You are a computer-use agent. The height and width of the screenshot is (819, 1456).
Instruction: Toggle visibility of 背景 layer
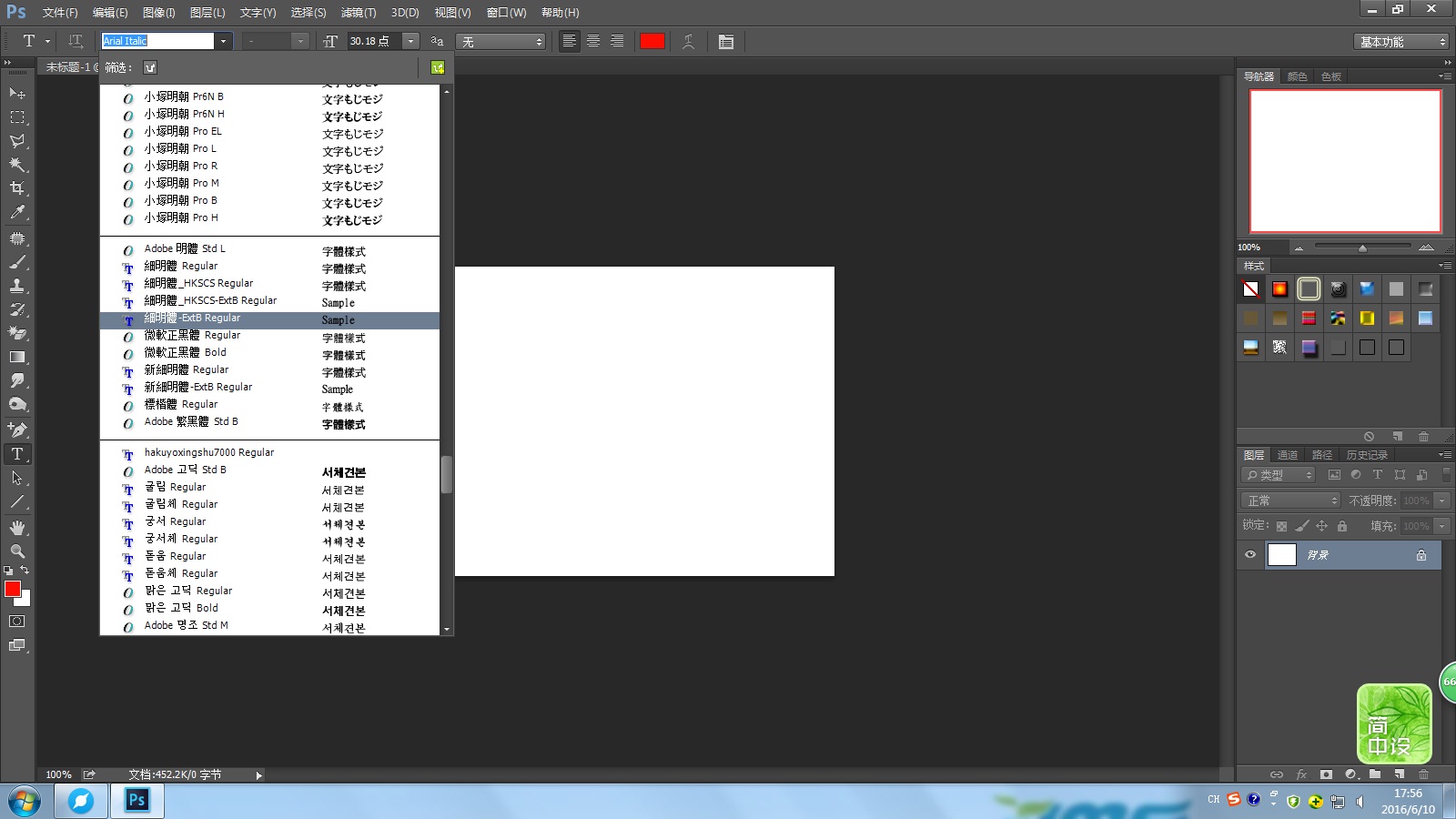[1250, 554]
